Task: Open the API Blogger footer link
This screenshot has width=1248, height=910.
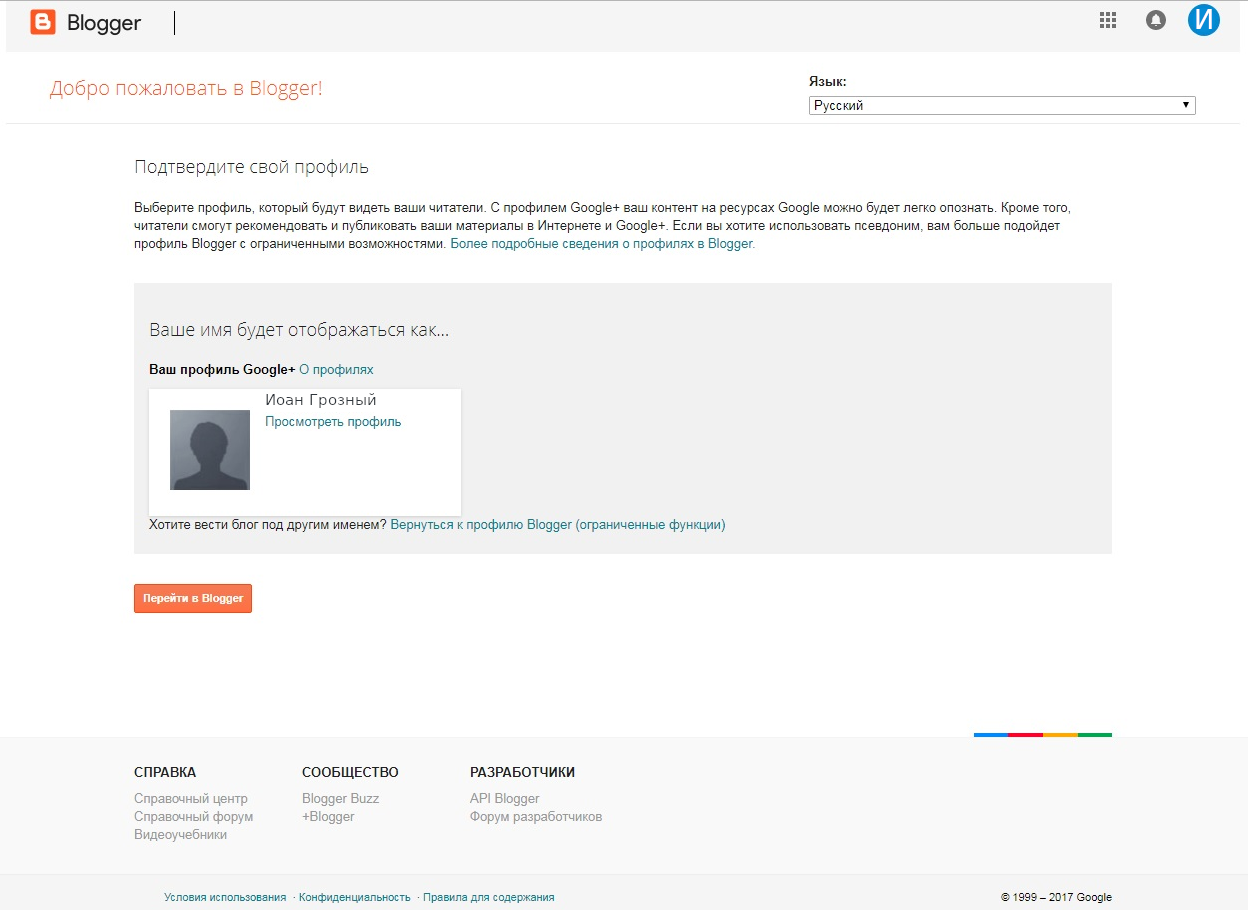Action: pos(504,799)
